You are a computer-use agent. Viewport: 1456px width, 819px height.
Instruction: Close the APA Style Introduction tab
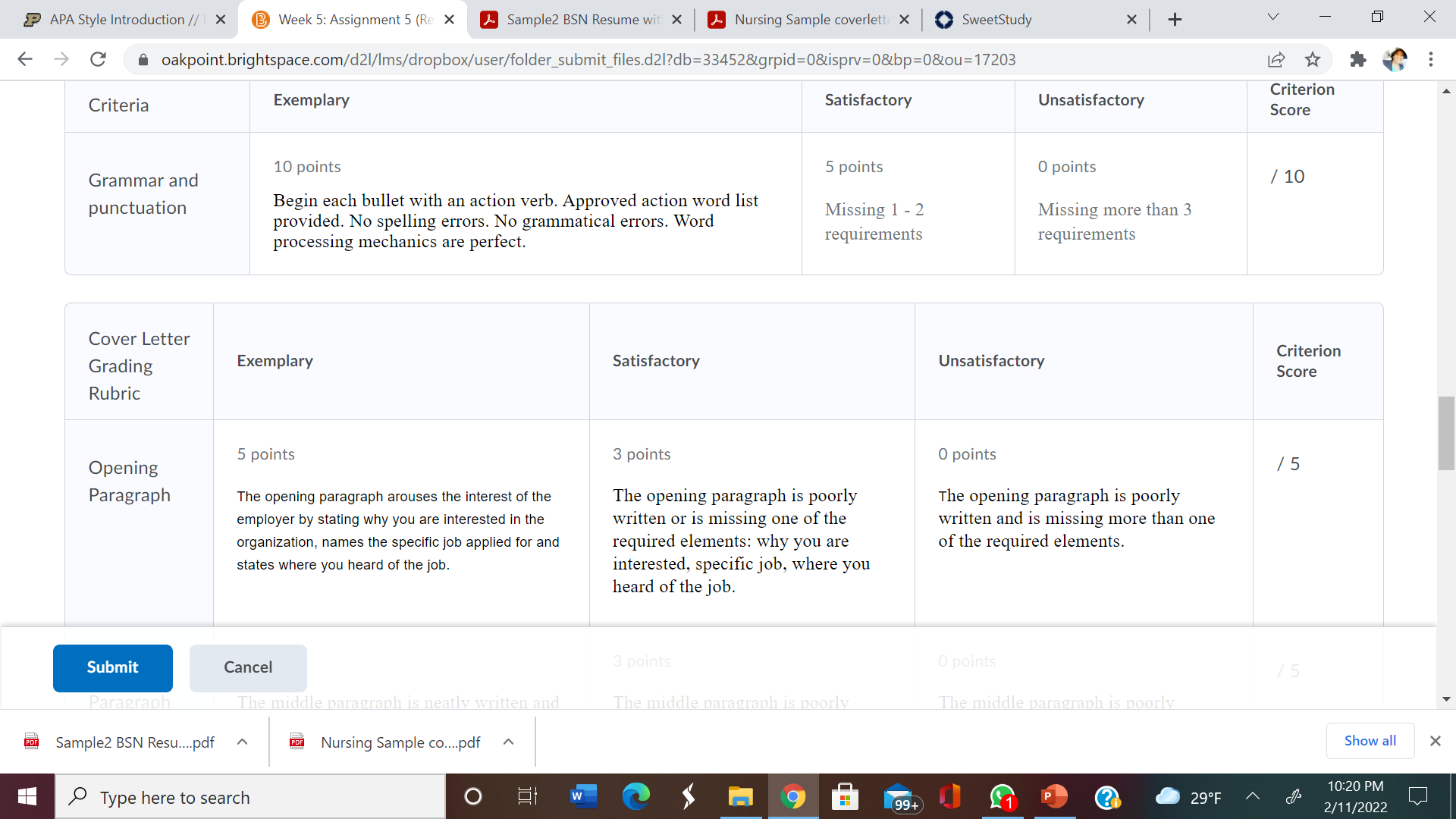[x=221, y=20]
